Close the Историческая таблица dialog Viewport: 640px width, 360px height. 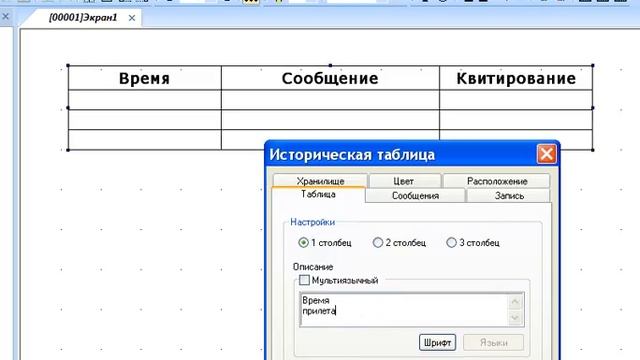coord(547,154)
